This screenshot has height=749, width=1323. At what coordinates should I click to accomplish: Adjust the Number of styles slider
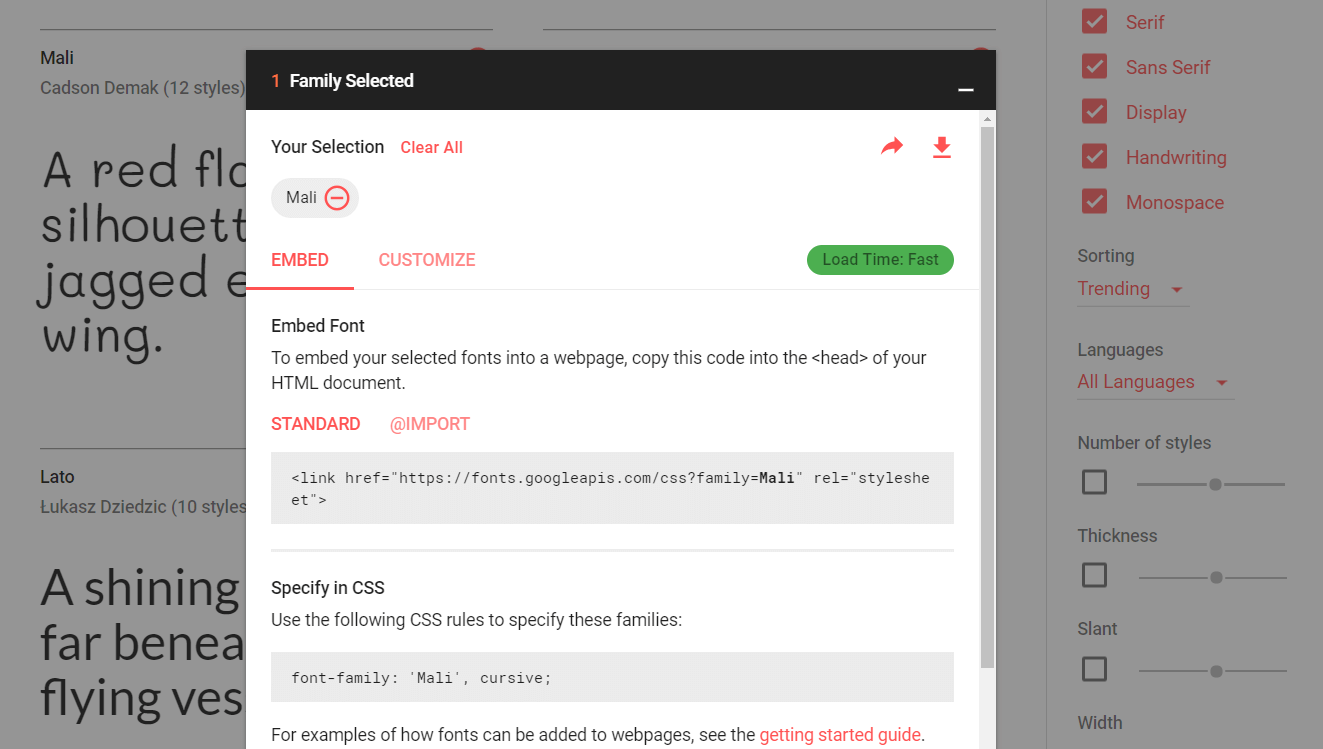click(x=1215, y=484)
